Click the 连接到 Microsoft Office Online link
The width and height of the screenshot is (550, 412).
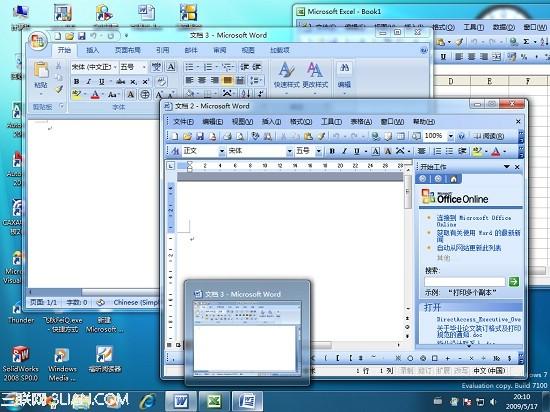474,221
